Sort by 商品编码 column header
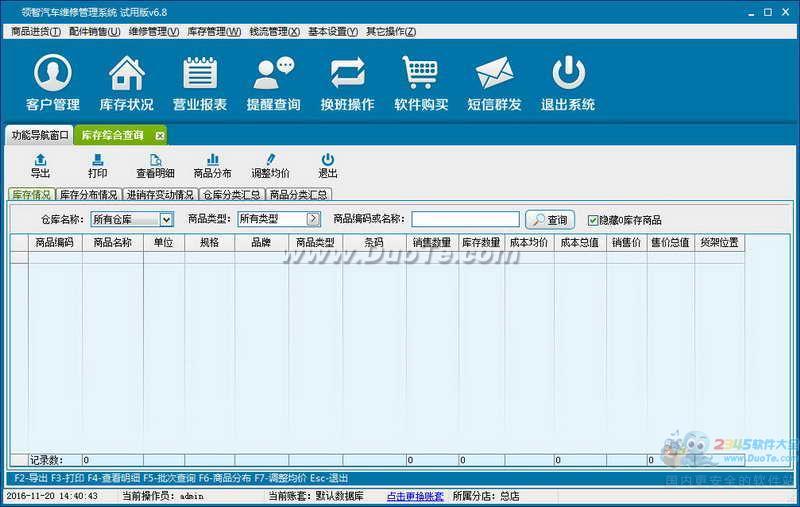This screenshot has width=800, height=507. pyautogui.click(x=55, y=243)
